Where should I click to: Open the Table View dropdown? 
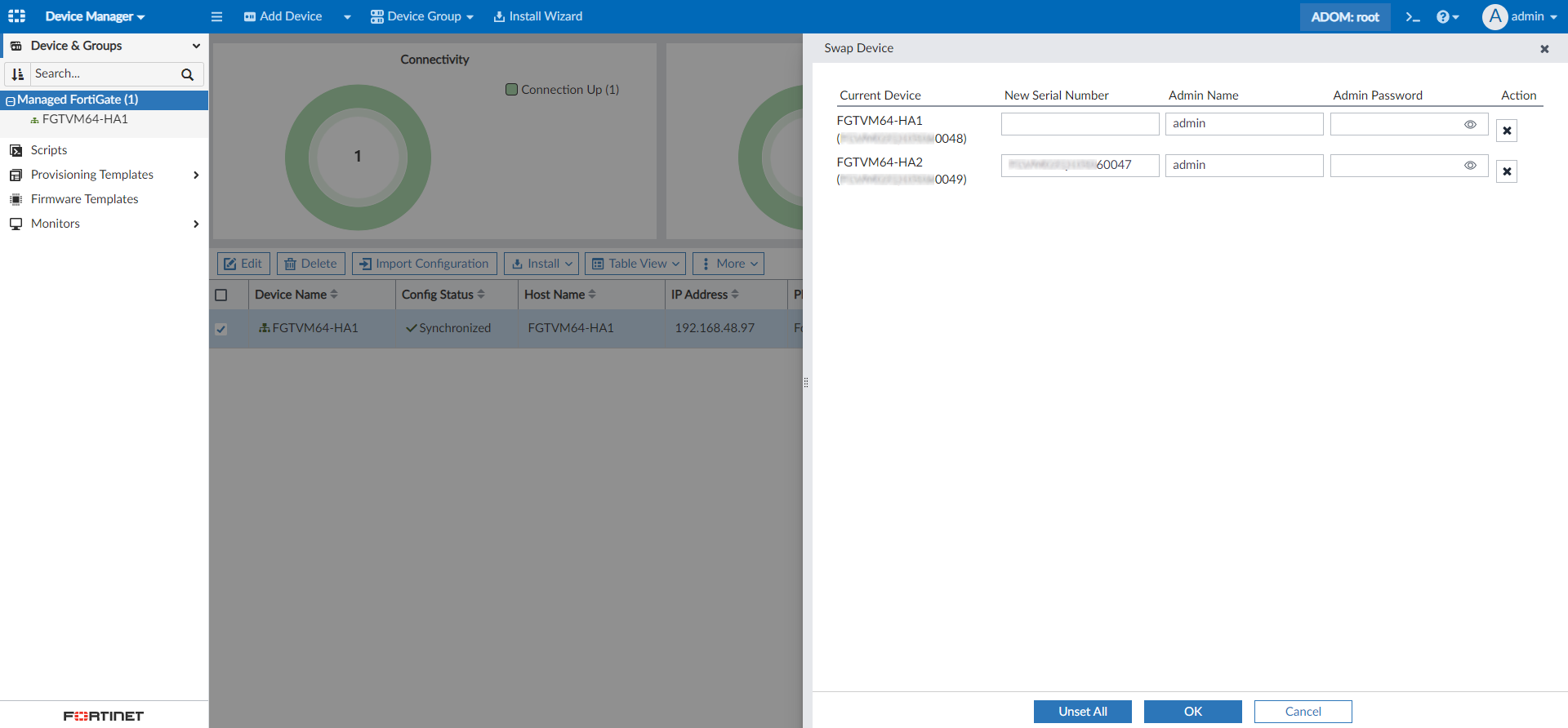click(x=635, y=264)
